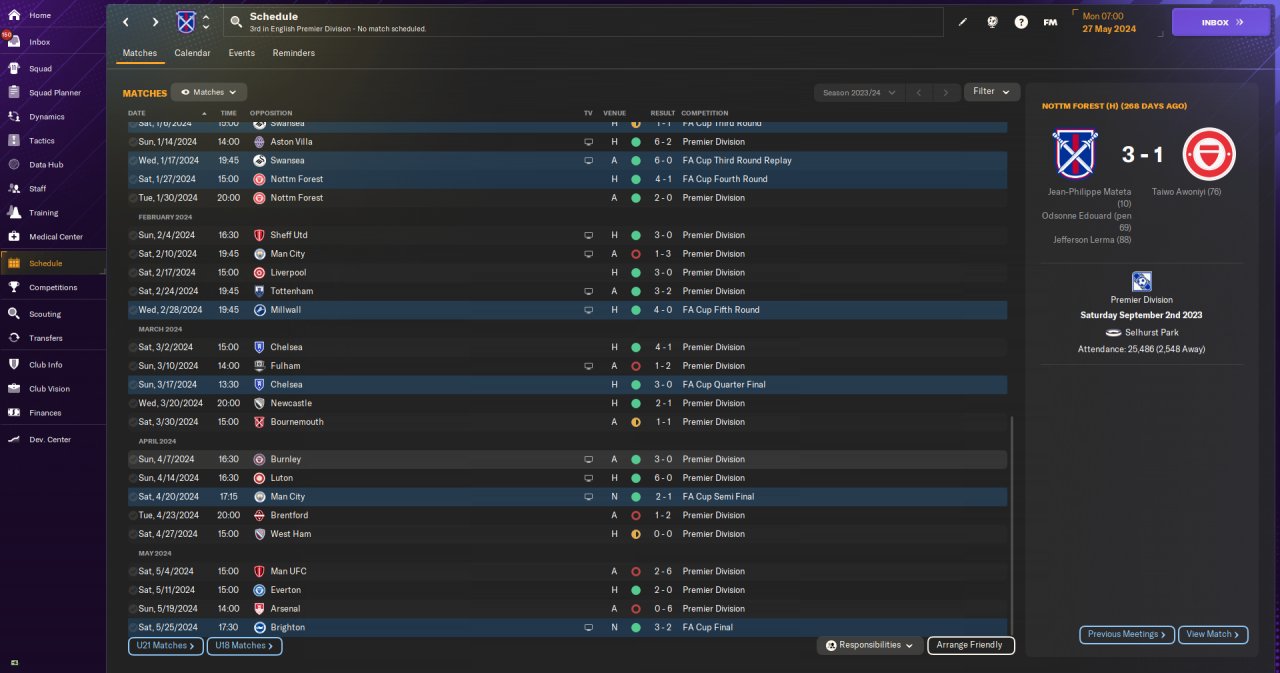Viewport: 1280px width, 673px height.
Task: Open the Tactics screen
Action: (42, 141)
